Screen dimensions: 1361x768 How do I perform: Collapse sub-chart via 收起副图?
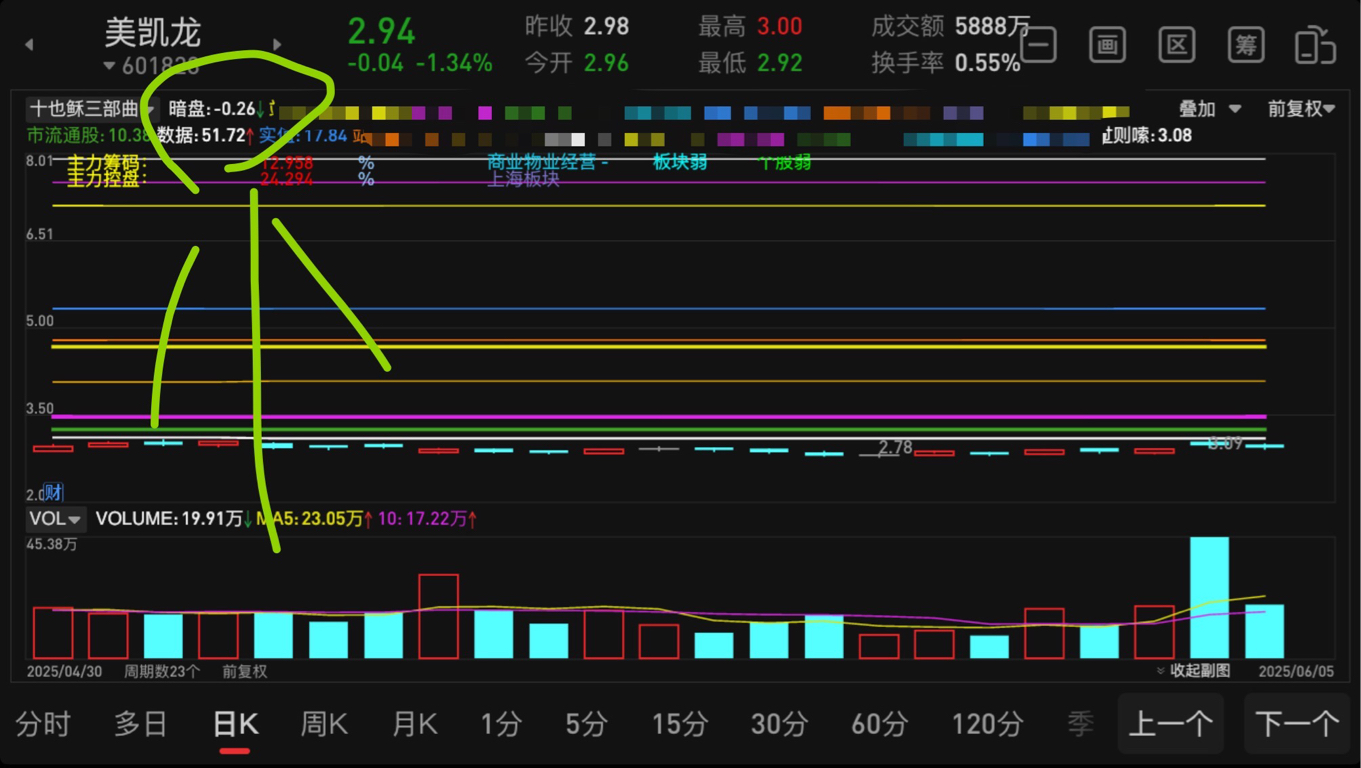1193,671
